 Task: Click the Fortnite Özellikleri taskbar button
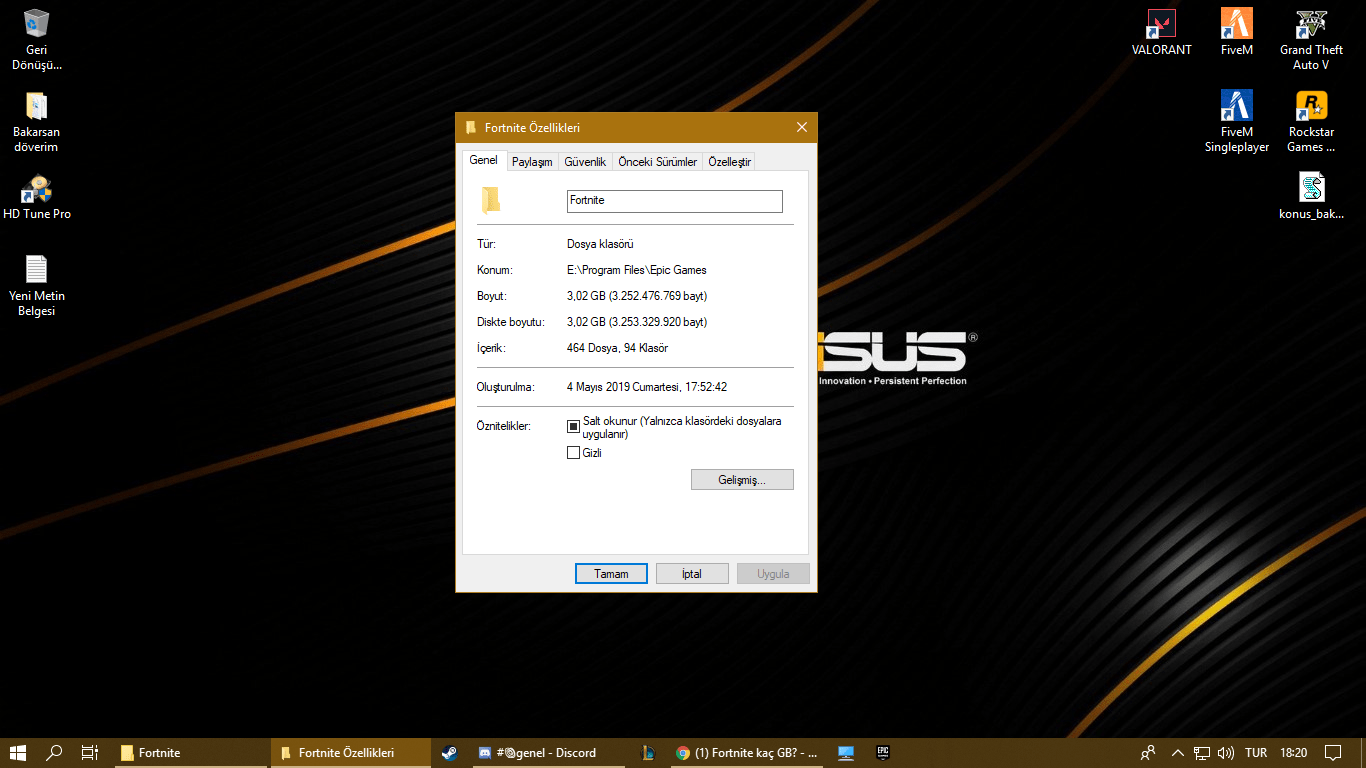(349, 753)
